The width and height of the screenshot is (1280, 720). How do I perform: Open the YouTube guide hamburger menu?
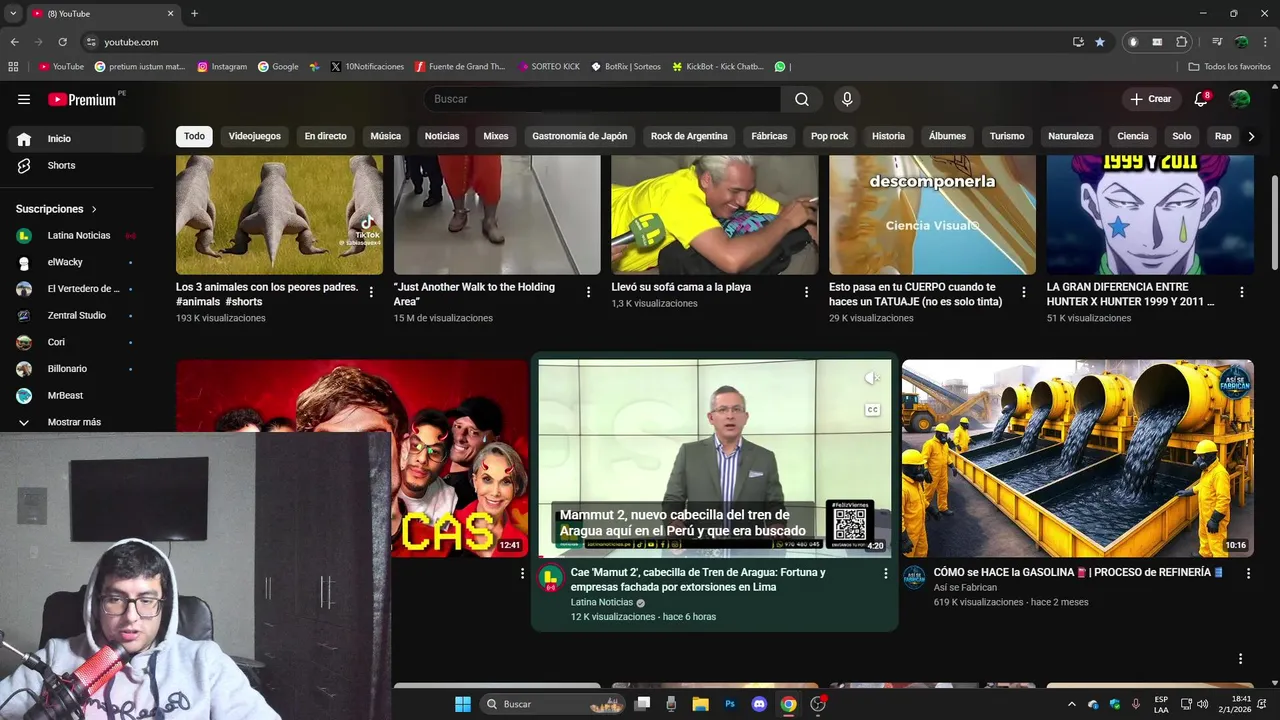pyautogui.click(x=24, y=99)
